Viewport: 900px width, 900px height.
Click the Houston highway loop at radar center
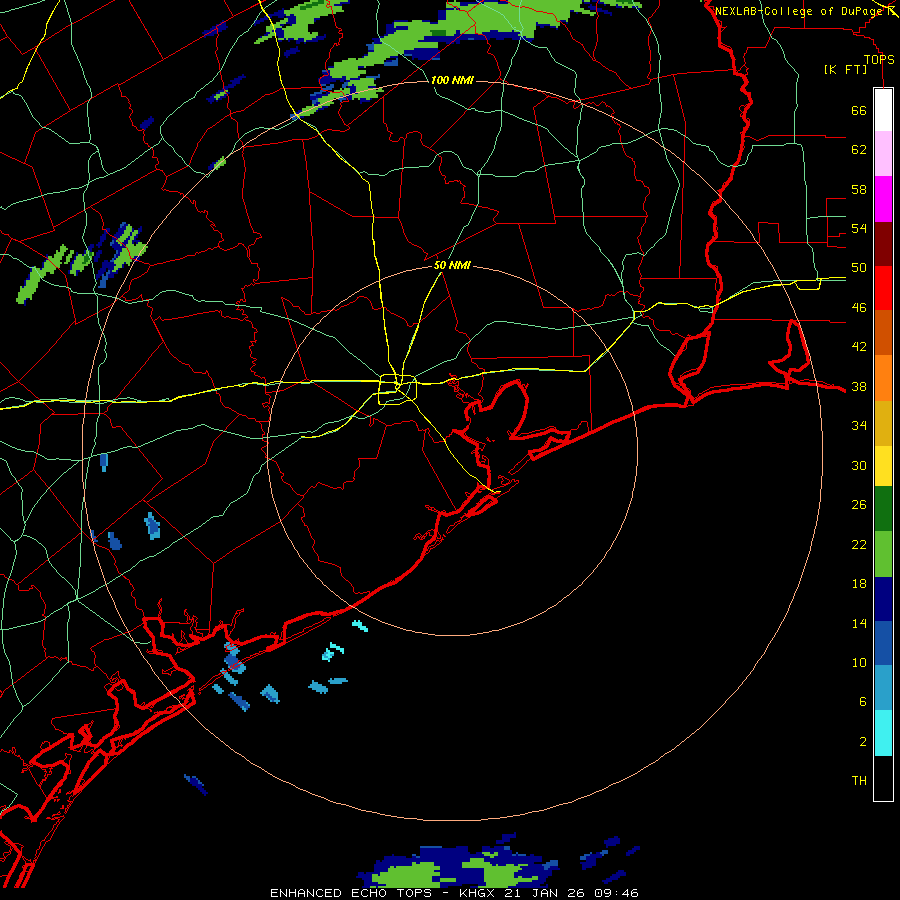(397, 389)
